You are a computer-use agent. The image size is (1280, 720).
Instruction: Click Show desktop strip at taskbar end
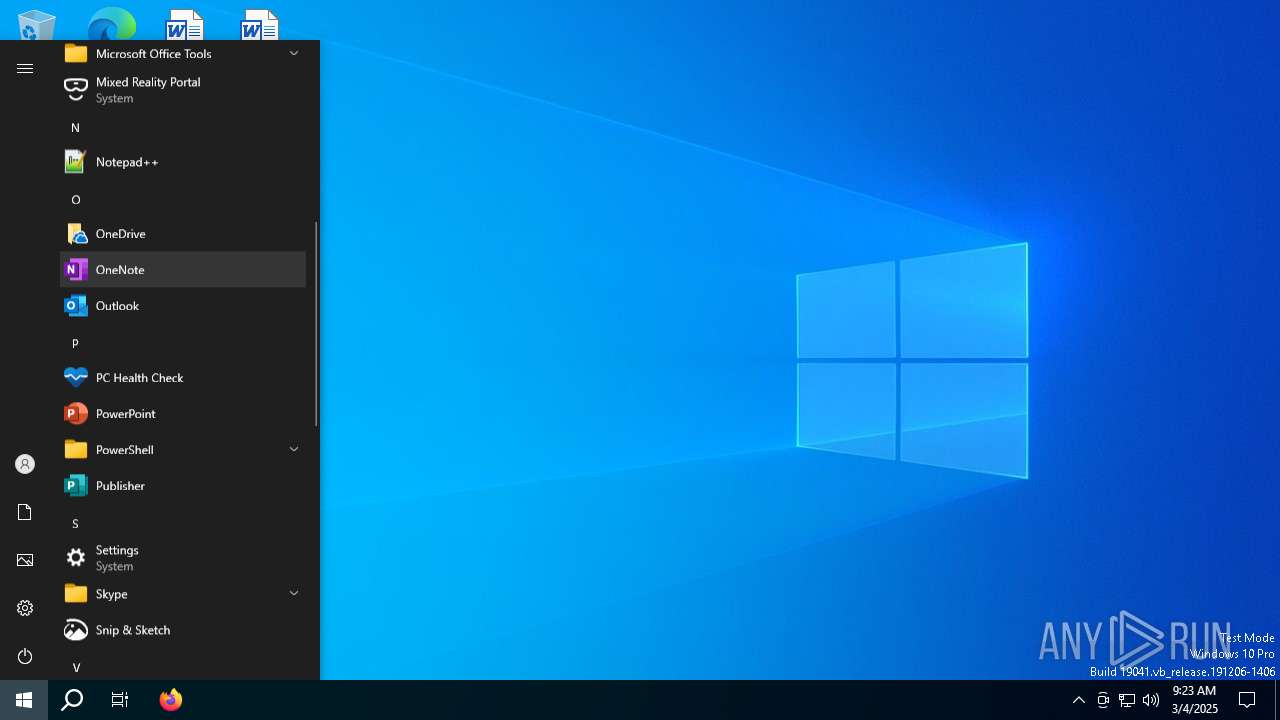tap(1277, 700)
